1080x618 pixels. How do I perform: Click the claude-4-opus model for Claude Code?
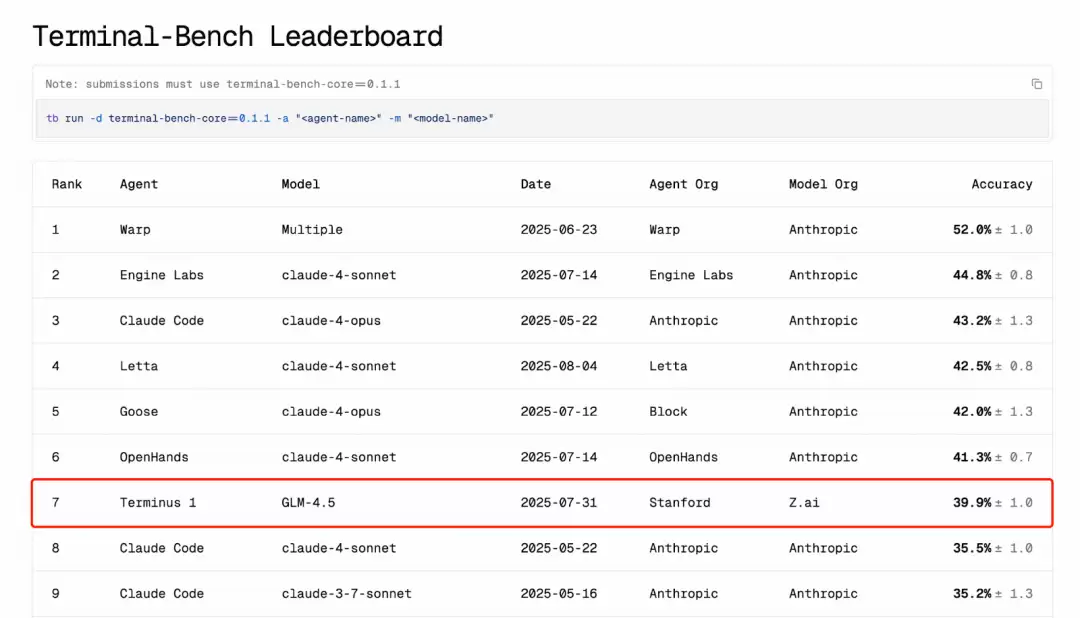[330, 320]
